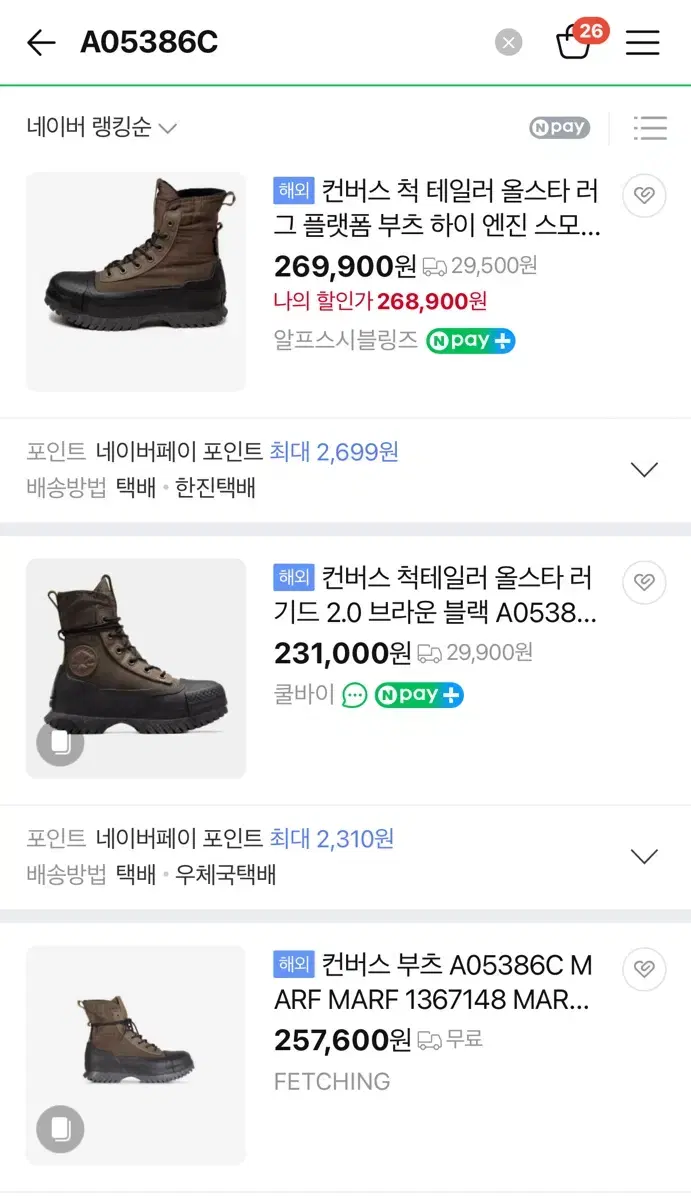Expand point details for 최대 2,699원

click(644, 469)
